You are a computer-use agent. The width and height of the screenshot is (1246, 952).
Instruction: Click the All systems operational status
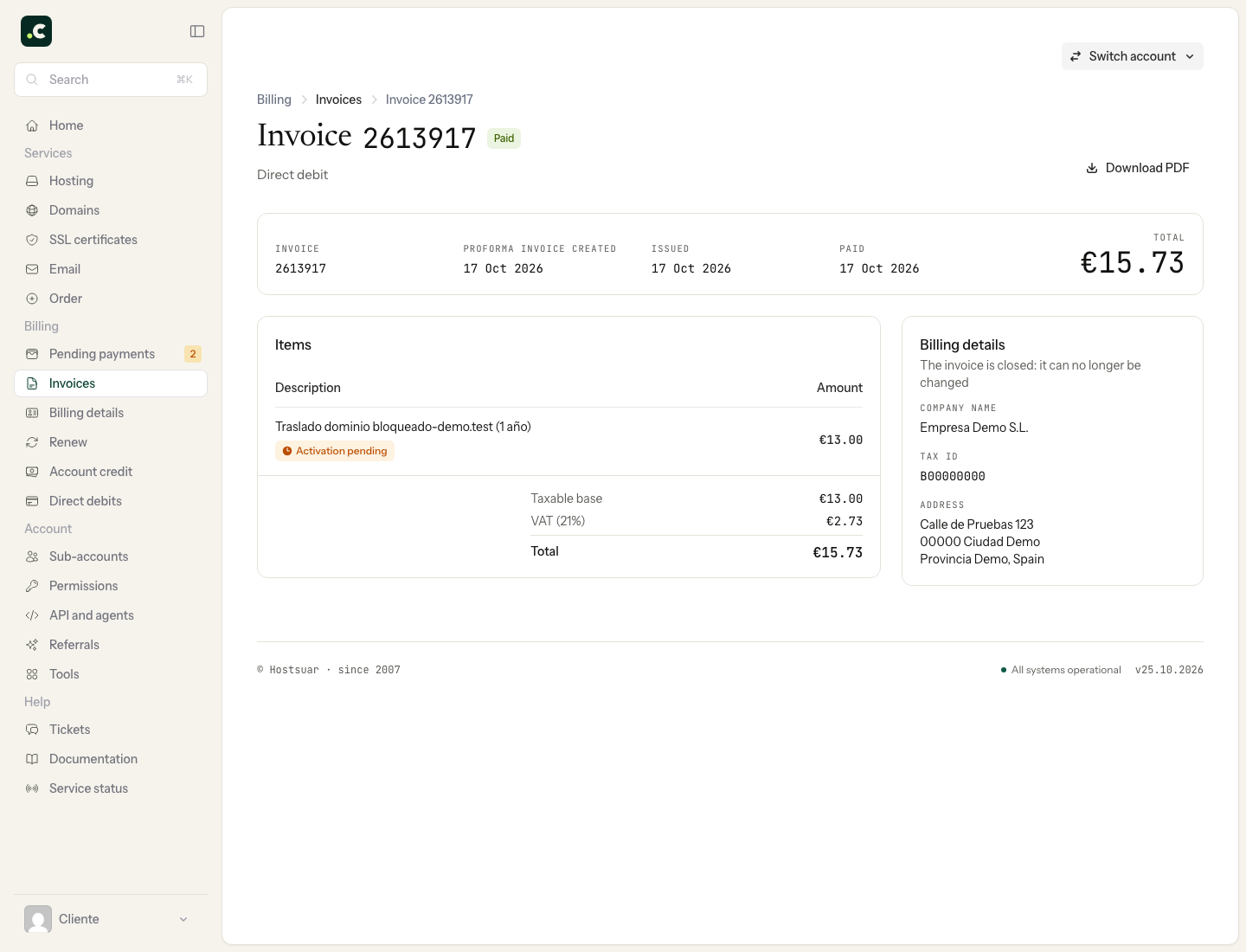[1061, 670]
